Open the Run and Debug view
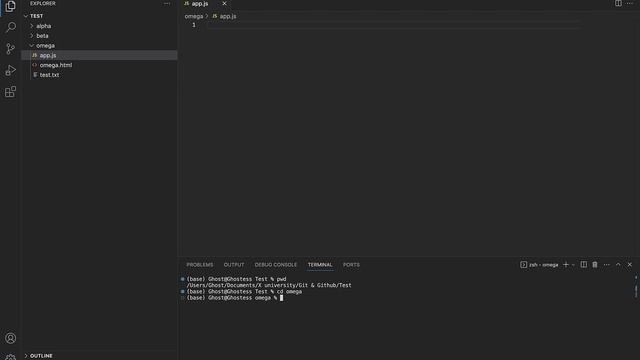This screenshot has height=360, width=640. (11, 70)
